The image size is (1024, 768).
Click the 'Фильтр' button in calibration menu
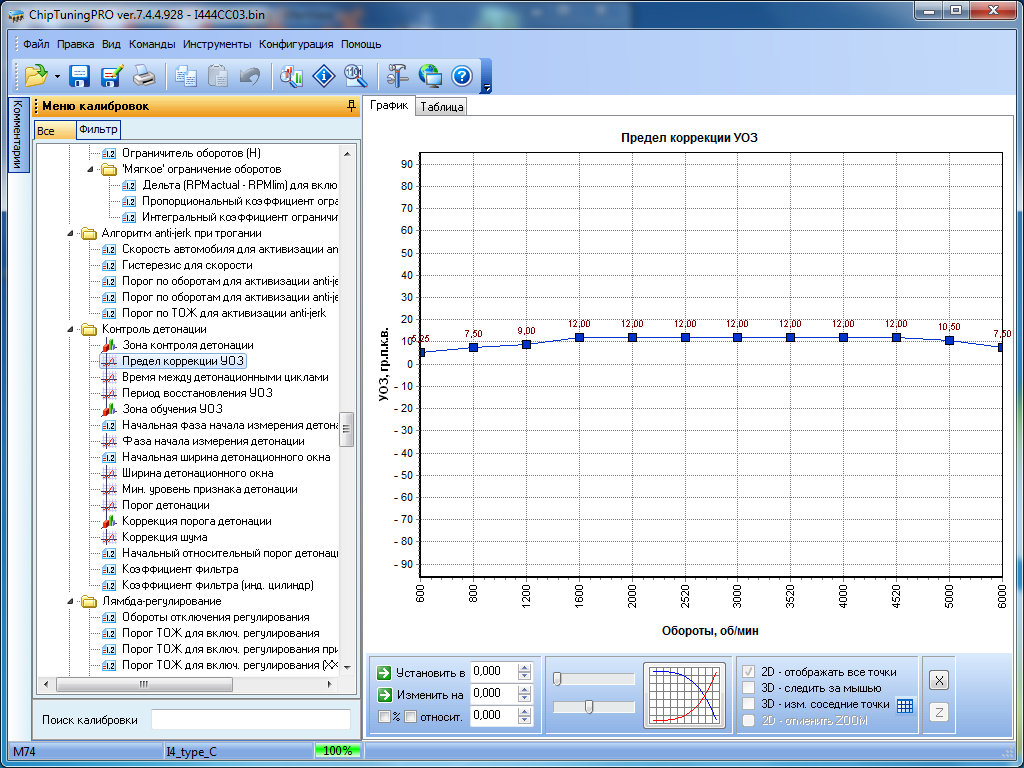[98, 130]
